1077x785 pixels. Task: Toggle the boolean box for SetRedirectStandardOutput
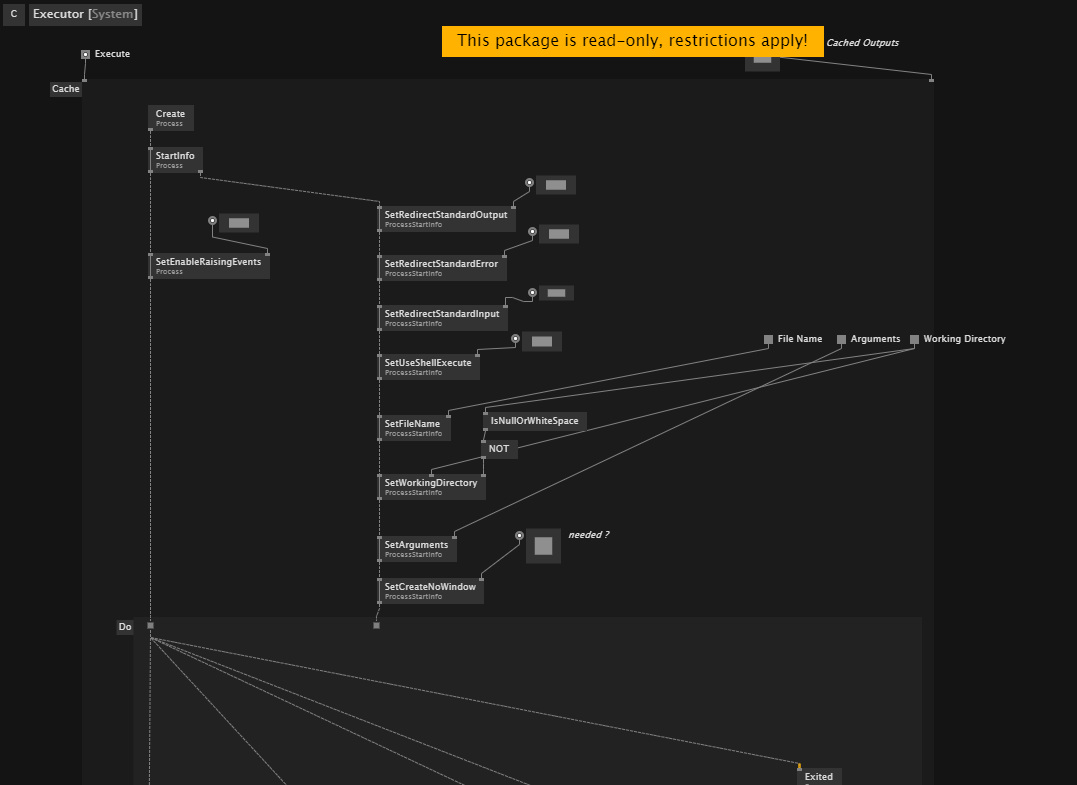click(x=556, y=185)
